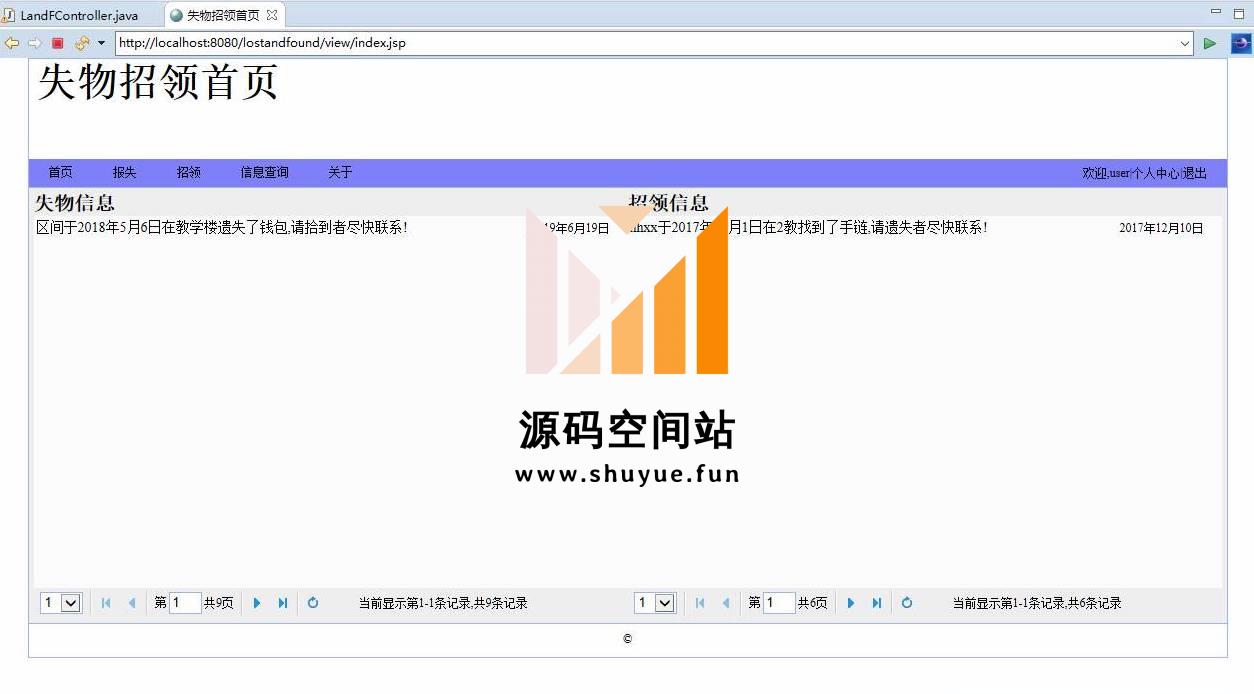Viewport: 1254px width, 694px height.
Task: Go to first page in 招领信息 pager
Action: [700, 603]
